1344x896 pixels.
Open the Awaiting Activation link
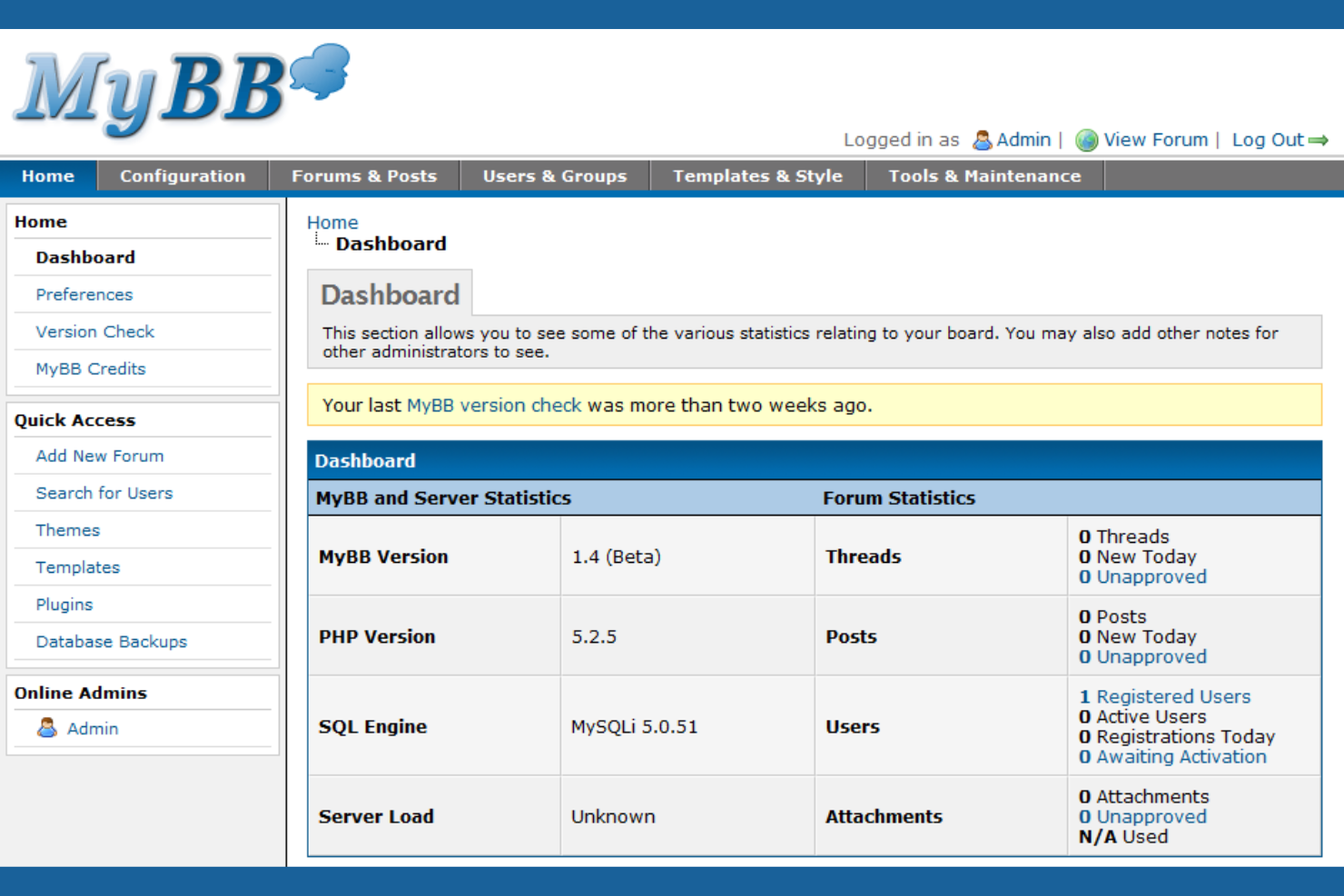[1172, 757]
